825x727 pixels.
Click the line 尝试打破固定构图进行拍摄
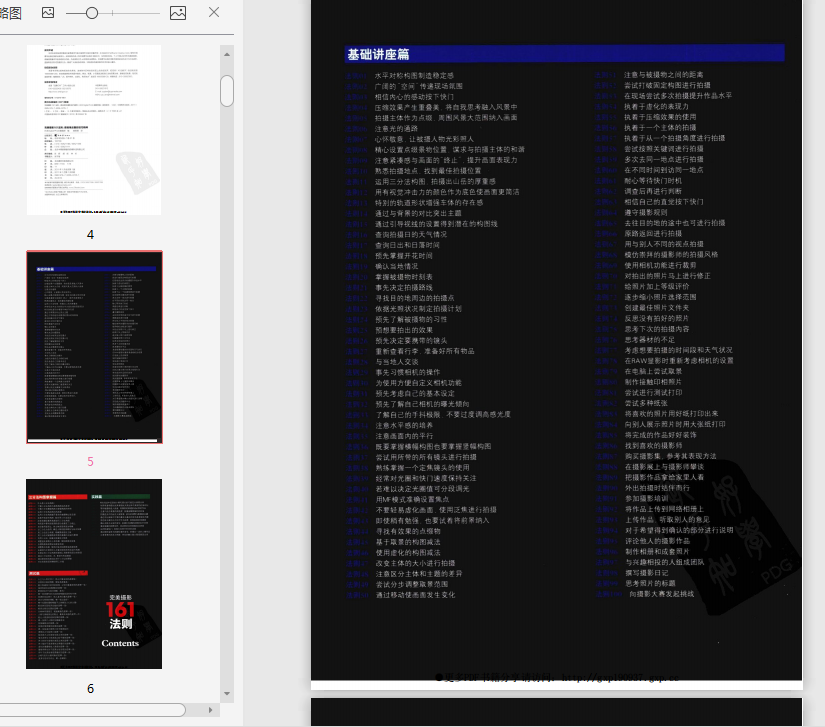click(667, 85)
